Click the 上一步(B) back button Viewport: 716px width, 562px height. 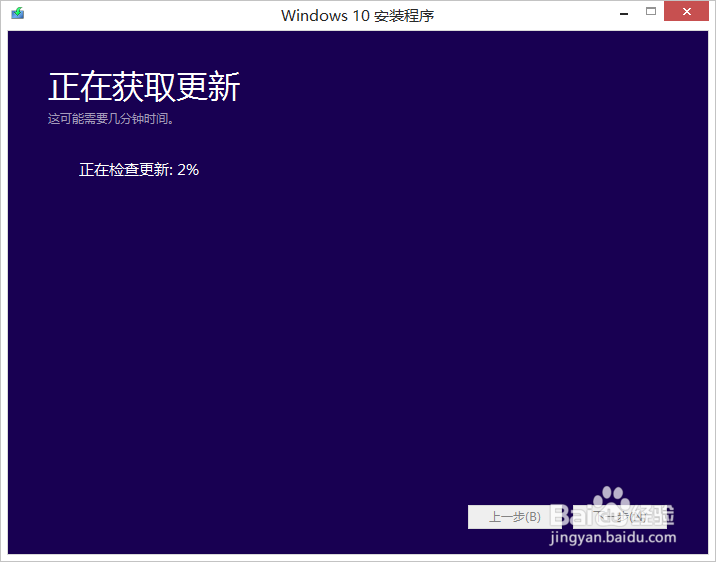point(515,517)
